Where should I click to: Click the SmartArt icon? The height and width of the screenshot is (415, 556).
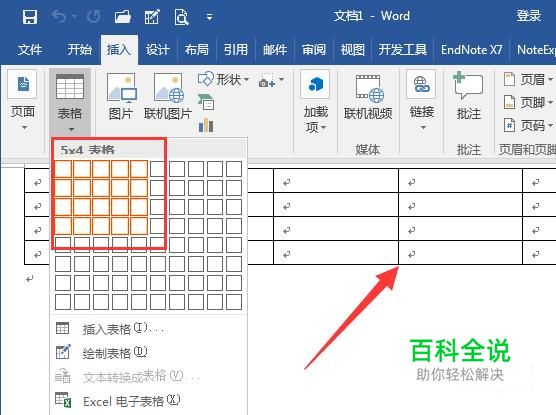206,102
